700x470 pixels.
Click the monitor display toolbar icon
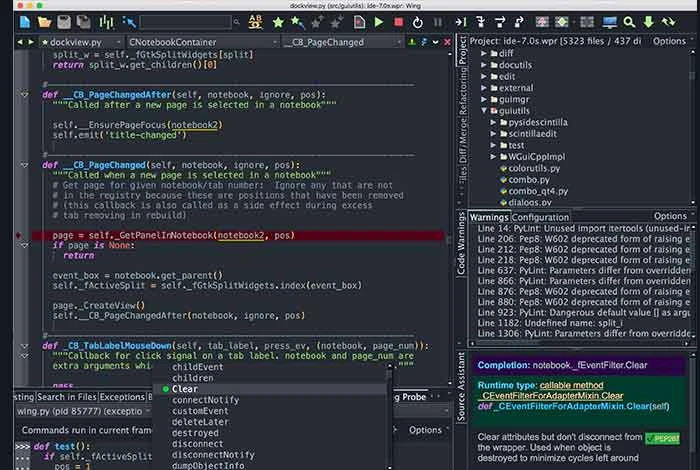(x=609, y=21)
